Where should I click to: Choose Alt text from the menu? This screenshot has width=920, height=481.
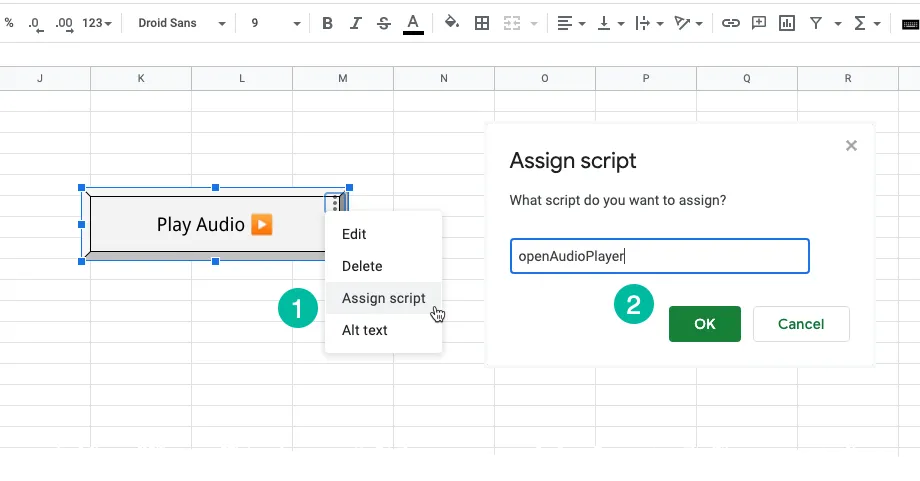(x=383, y=330)
